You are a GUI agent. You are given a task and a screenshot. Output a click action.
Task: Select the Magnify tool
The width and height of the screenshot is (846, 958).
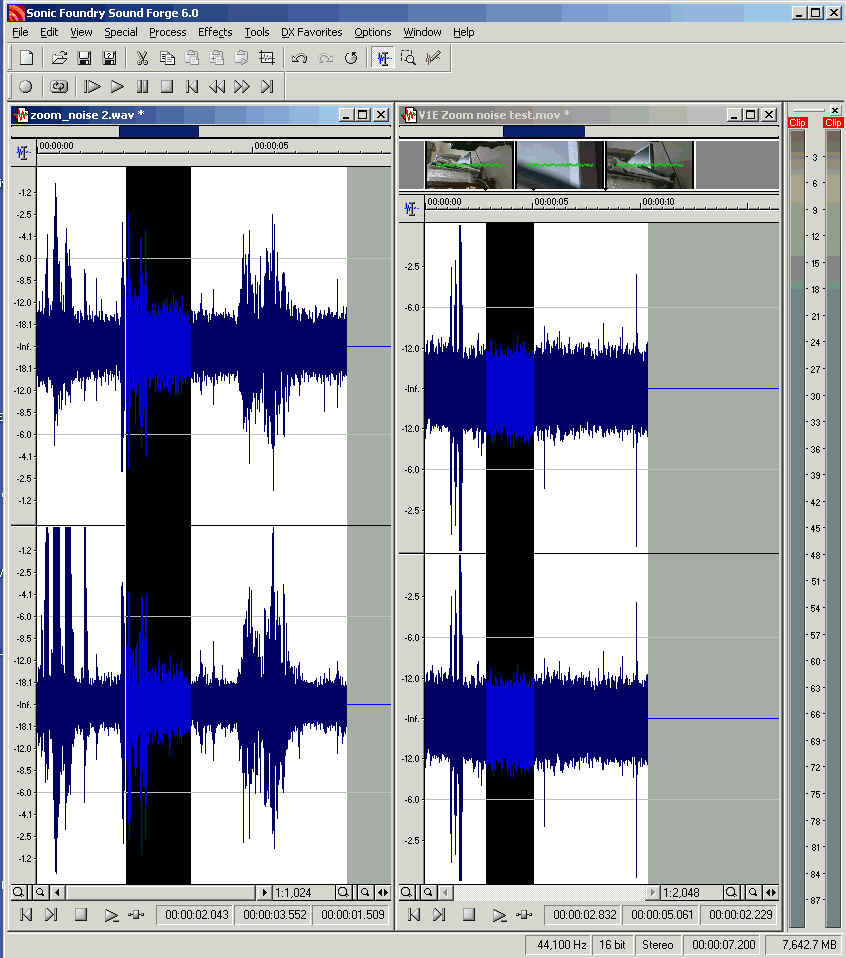pyautogui.click(x=408, y=58)
